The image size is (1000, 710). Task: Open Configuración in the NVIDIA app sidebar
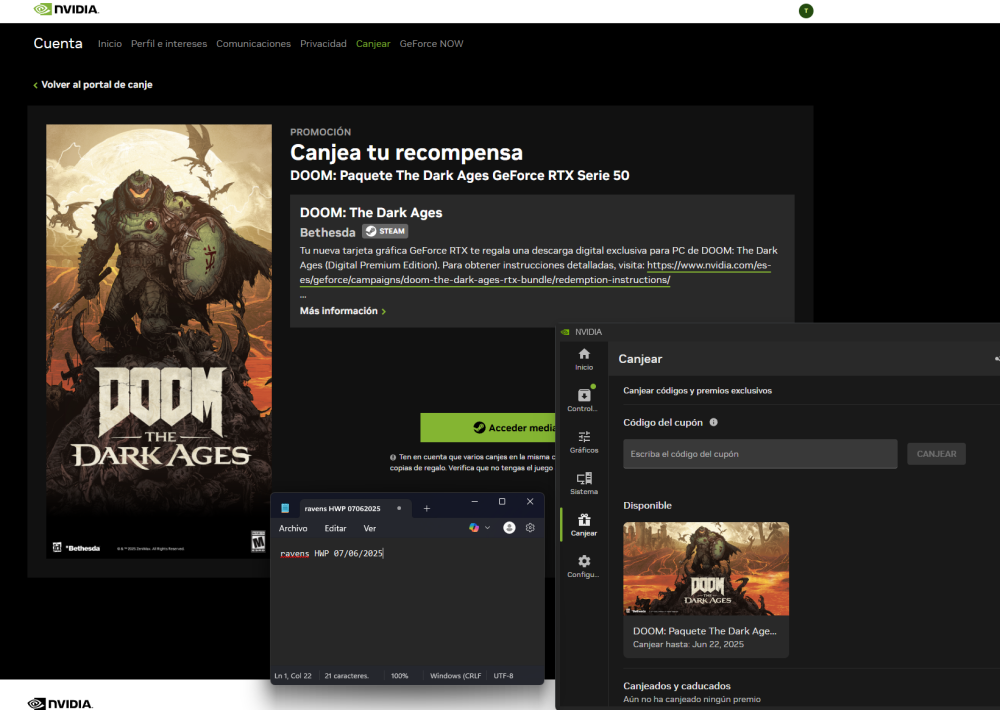(584, 566)
